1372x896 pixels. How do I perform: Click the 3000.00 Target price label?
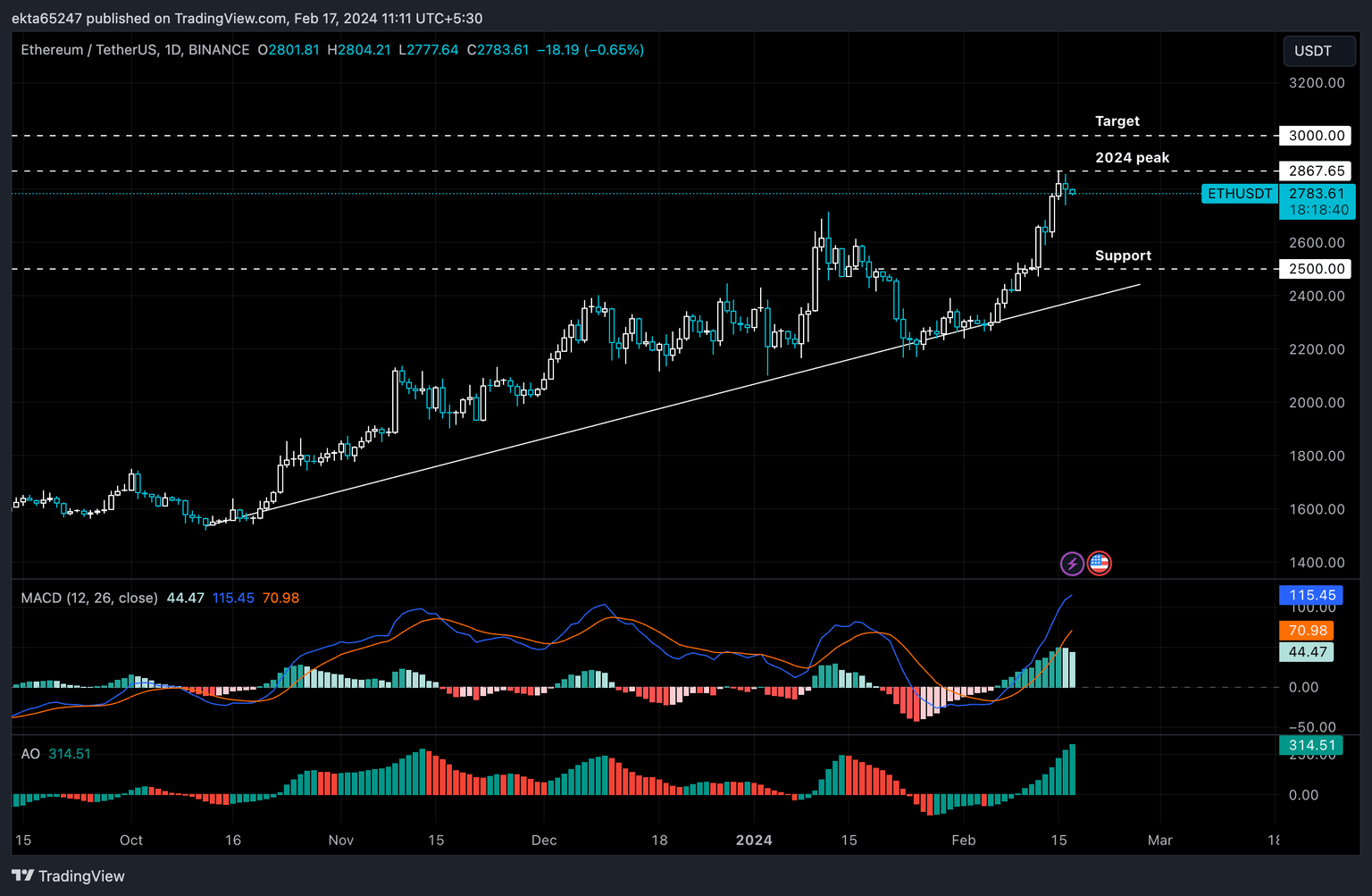point(1315,136)
